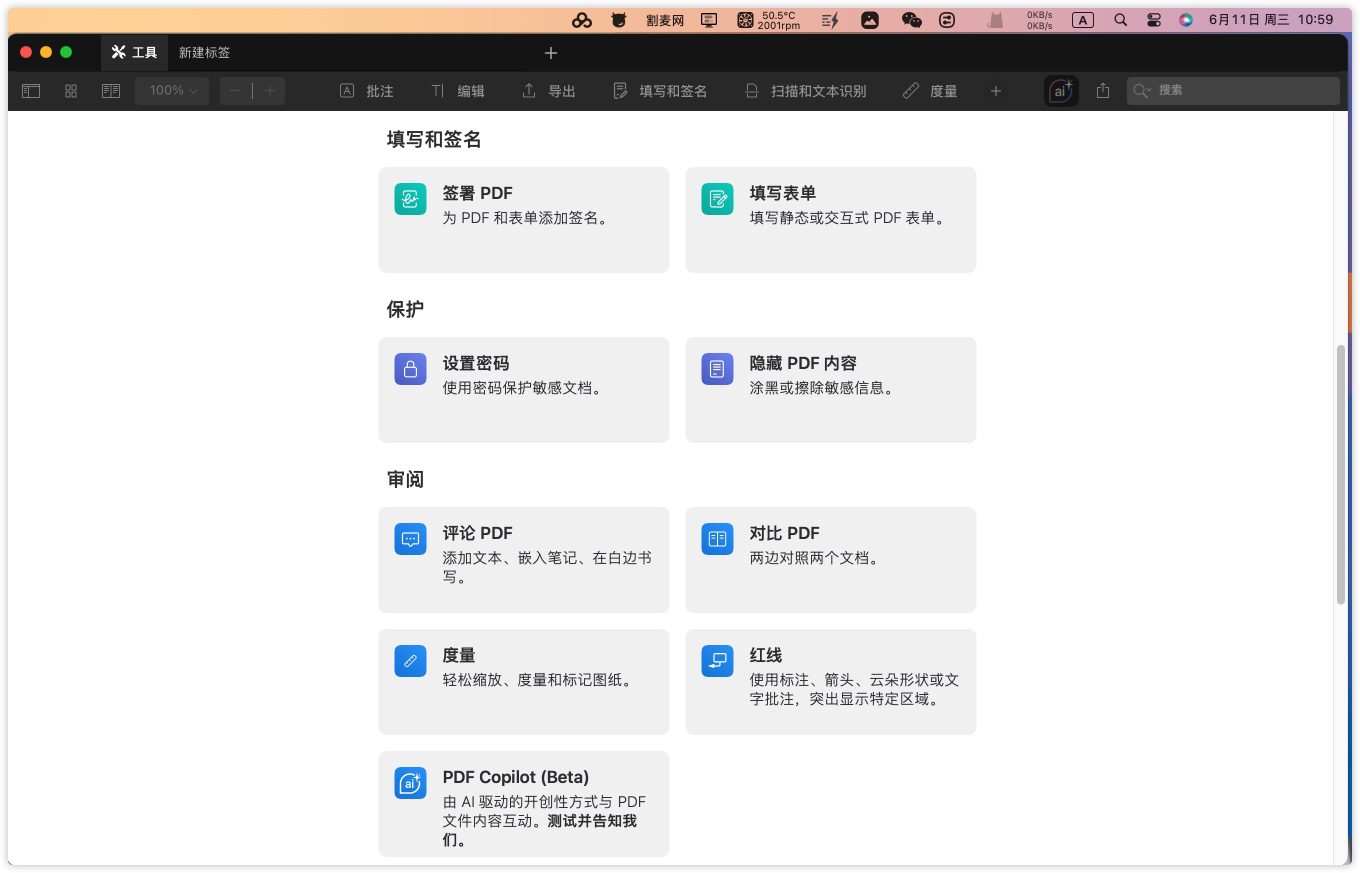Click the AI assistant icon in toolbar
This screenshot has height=873, width=1360.
click(1060, 91)
